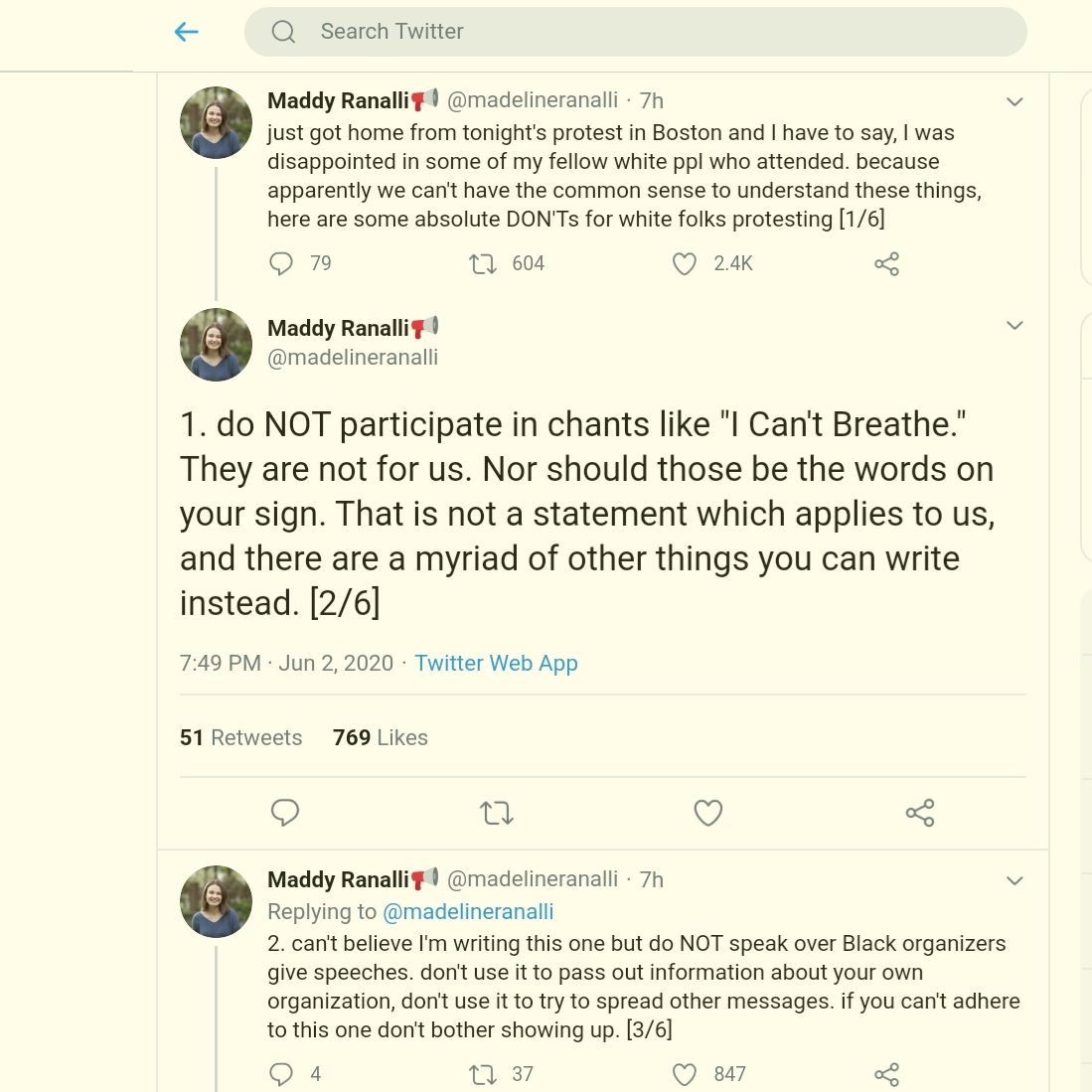Retweet the 3/6 tweet with 37 retweets
Screen dimensions: 1092x1092
click(x=483, y=1074)
